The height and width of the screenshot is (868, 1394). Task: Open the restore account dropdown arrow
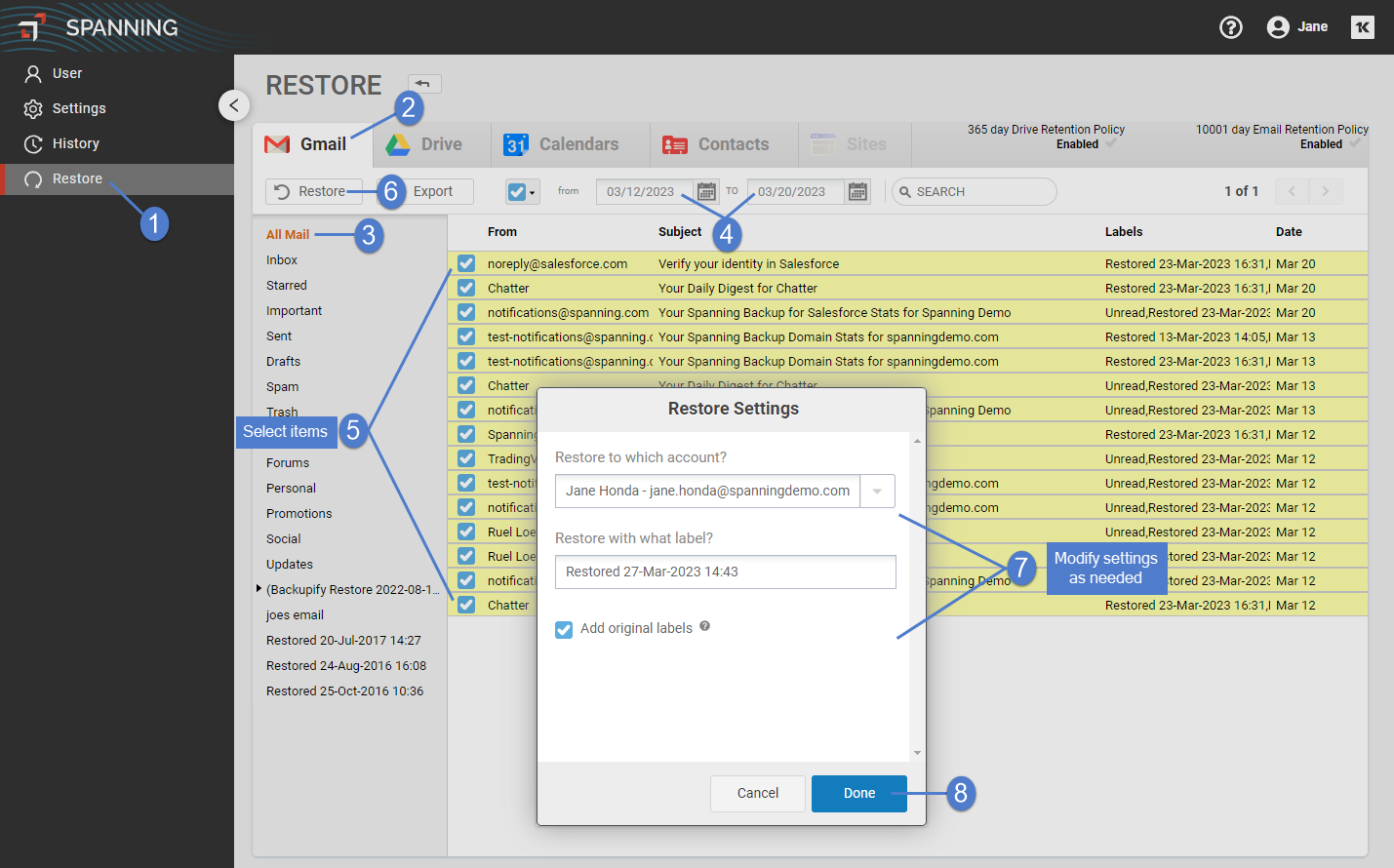pos(877,491)
